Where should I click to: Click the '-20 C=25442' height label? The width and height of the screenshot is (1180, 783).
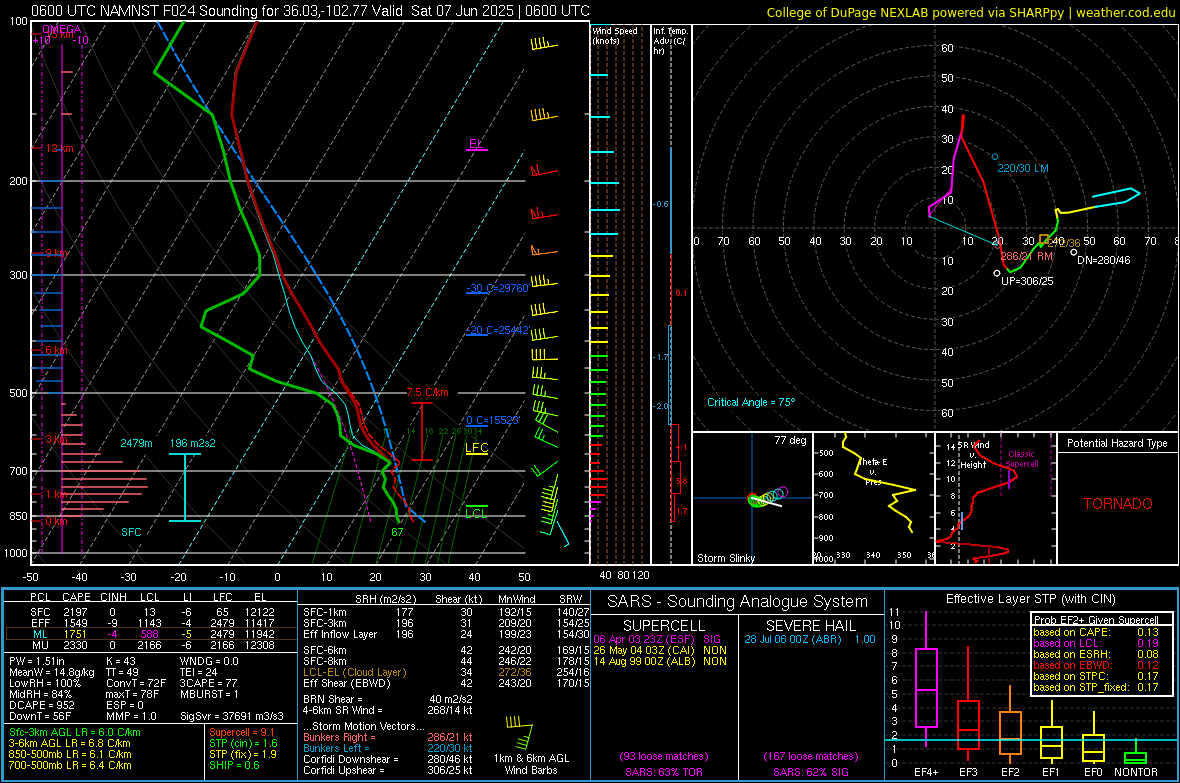[497, 330]
